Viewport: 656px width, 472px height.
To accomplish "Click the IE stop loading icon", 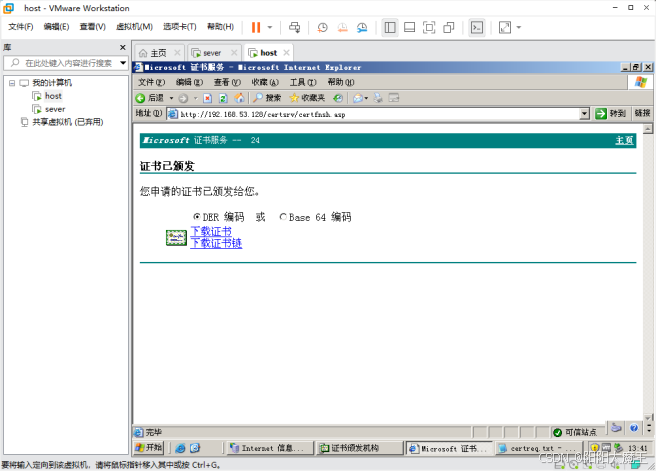I will (x=208, y=98).
